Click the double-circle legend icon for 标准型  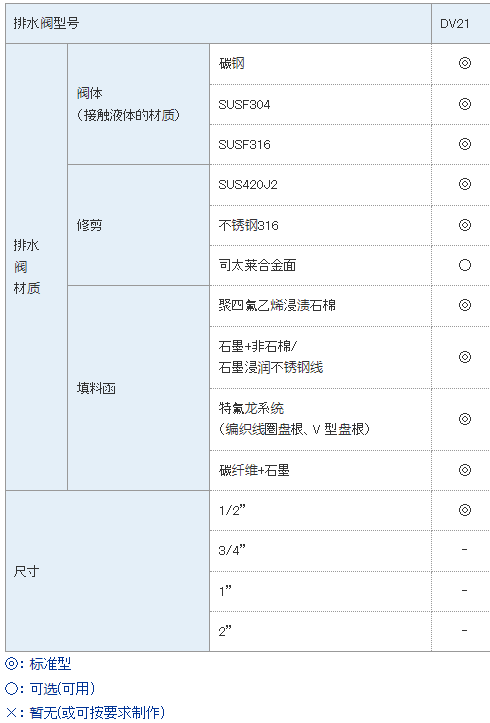pos(11,664)
